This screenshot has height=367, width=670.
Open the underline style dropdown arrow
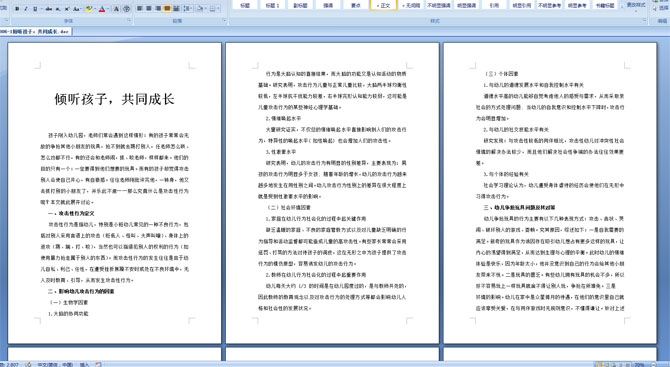pos(41,9)
